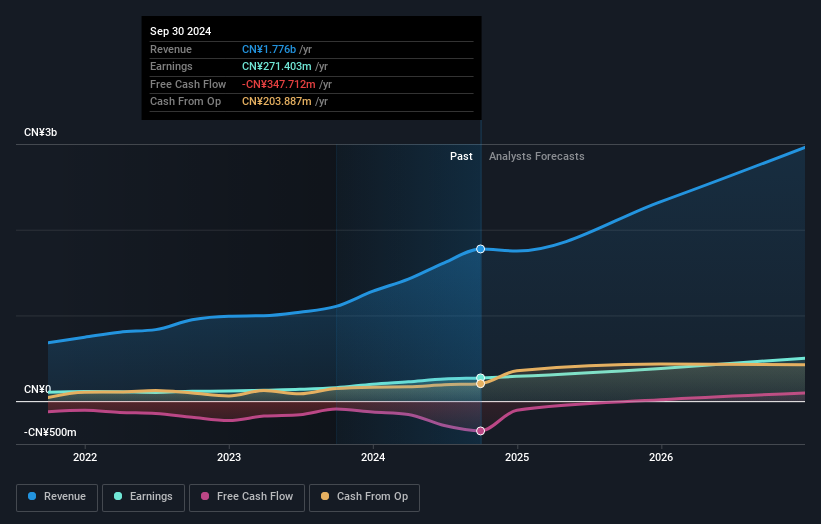Click the CN¥3b y-axis label
The image size is (821, 524).
(40, 132)
